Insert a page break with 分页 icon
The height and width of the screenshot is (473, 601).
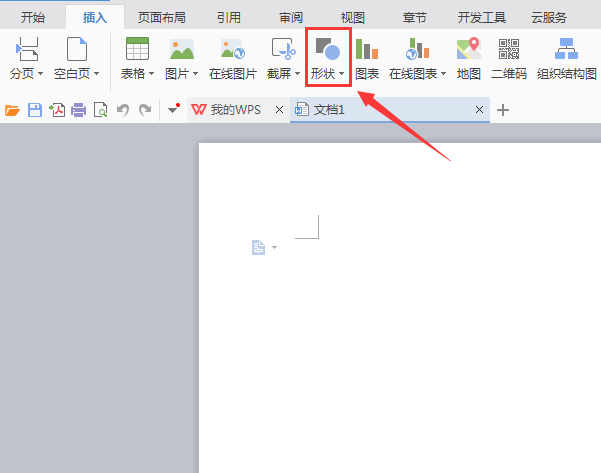[27, 49]
